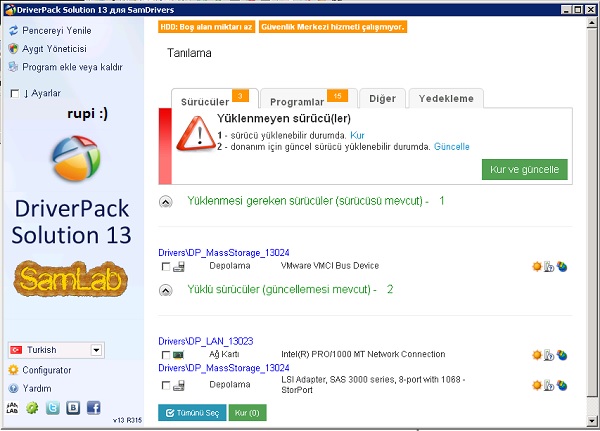Switch to the Sürücüler tab
The width and height of the screenshot is (600, 431).
coord(215,99)
